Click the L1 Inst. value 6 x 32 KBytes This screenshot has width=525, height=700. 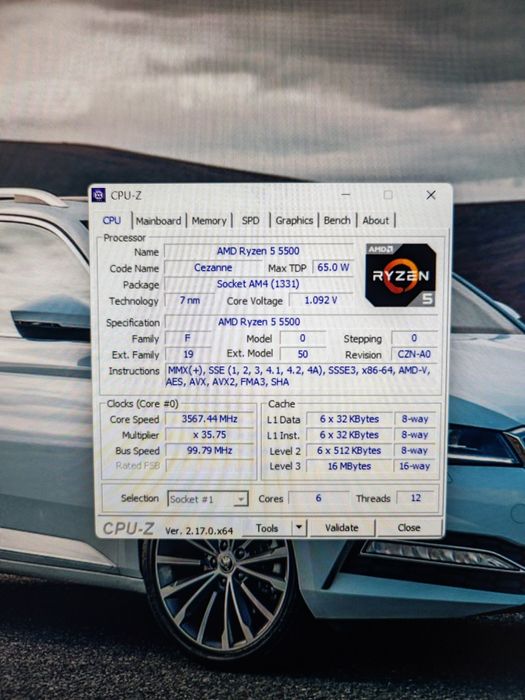350,435
